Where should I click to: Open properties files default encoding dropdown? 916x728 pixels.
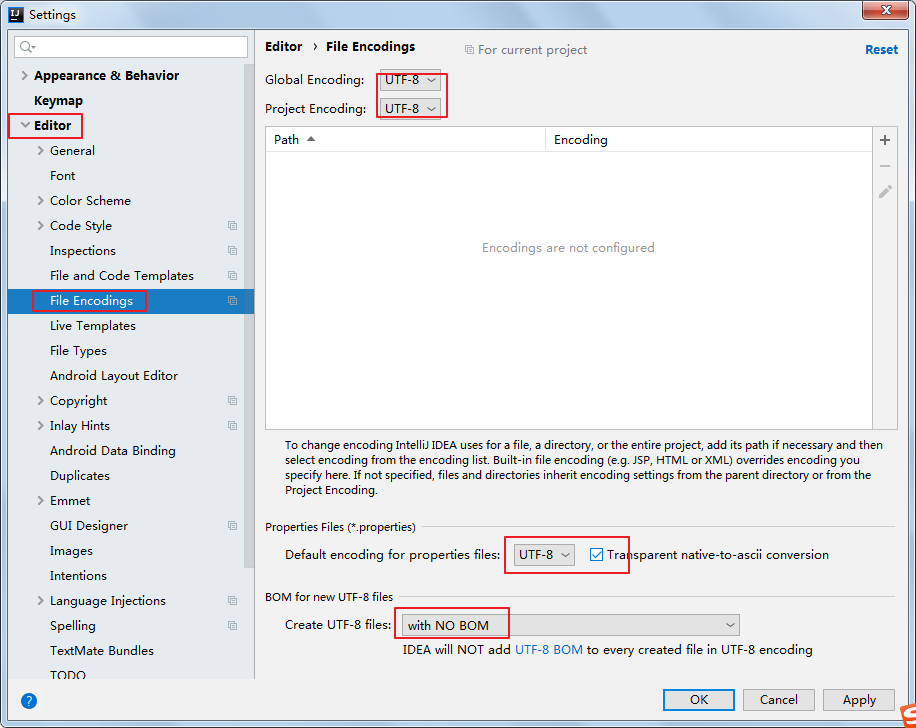[544, 554]
